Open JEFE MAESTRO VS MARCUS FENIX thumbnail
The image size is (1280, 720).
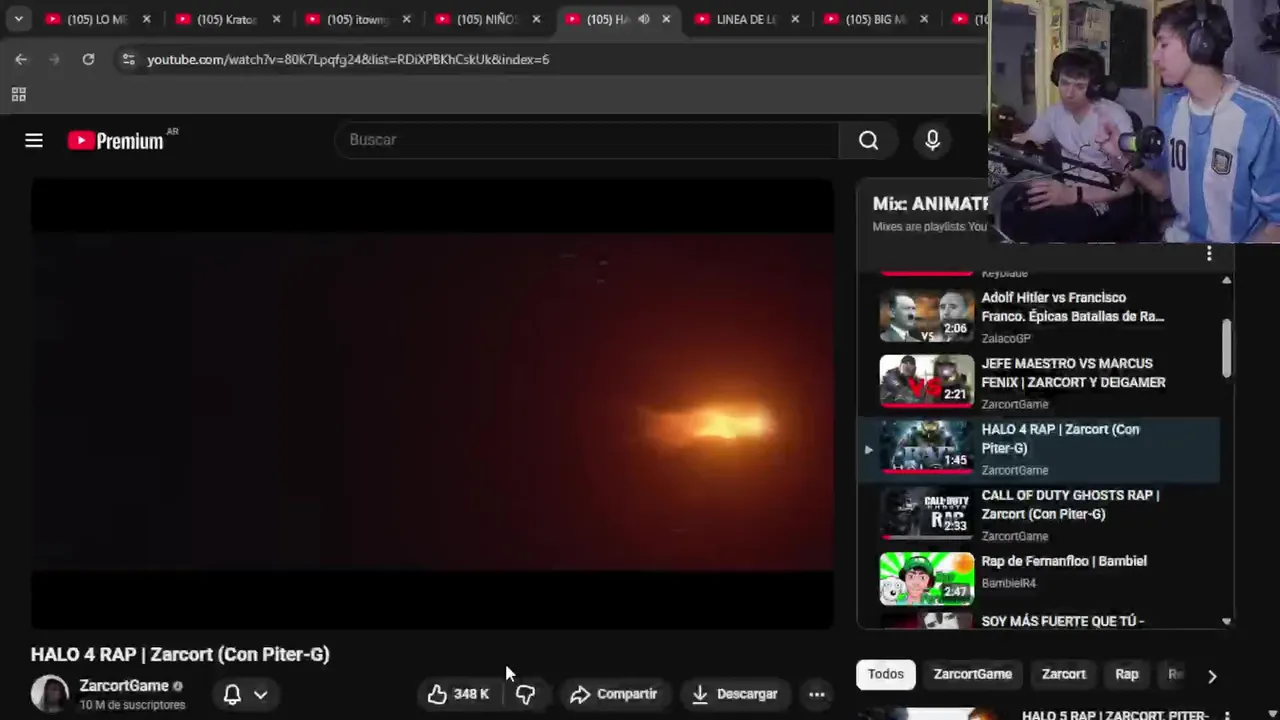[926, 382]
